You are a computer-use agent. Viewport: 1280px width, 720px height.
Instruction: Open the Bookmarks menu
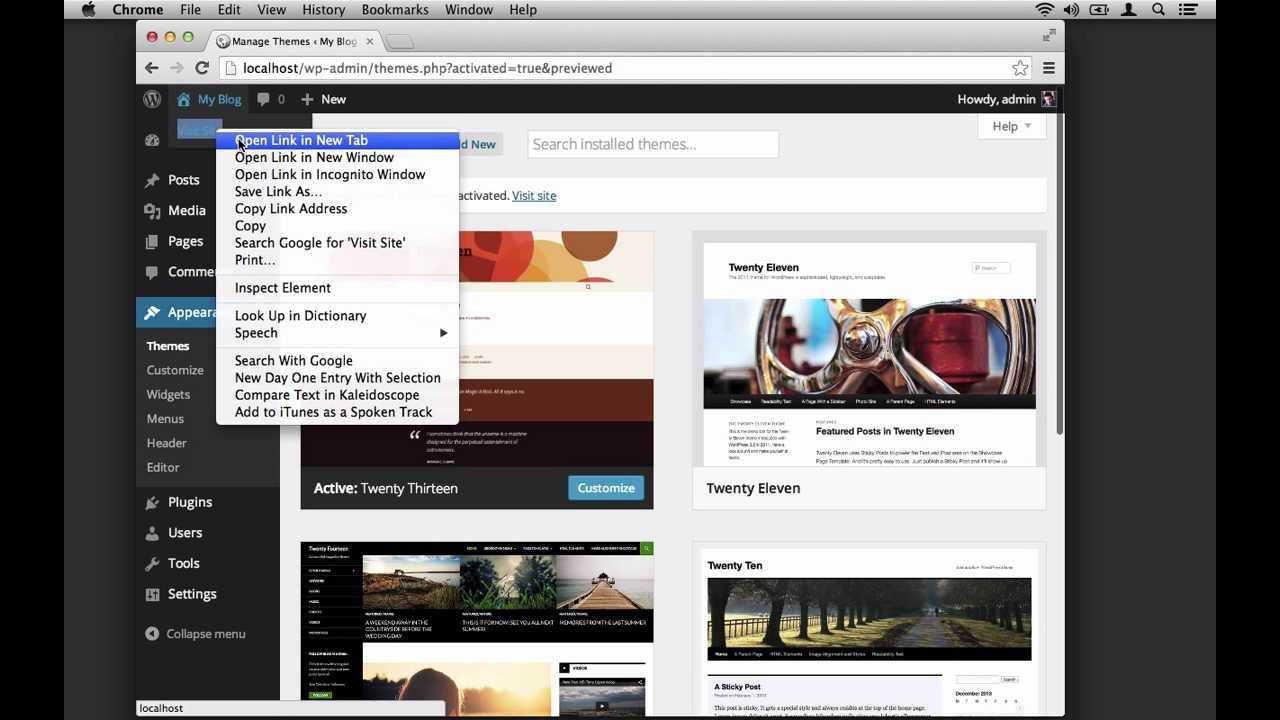tap(395, 9)
